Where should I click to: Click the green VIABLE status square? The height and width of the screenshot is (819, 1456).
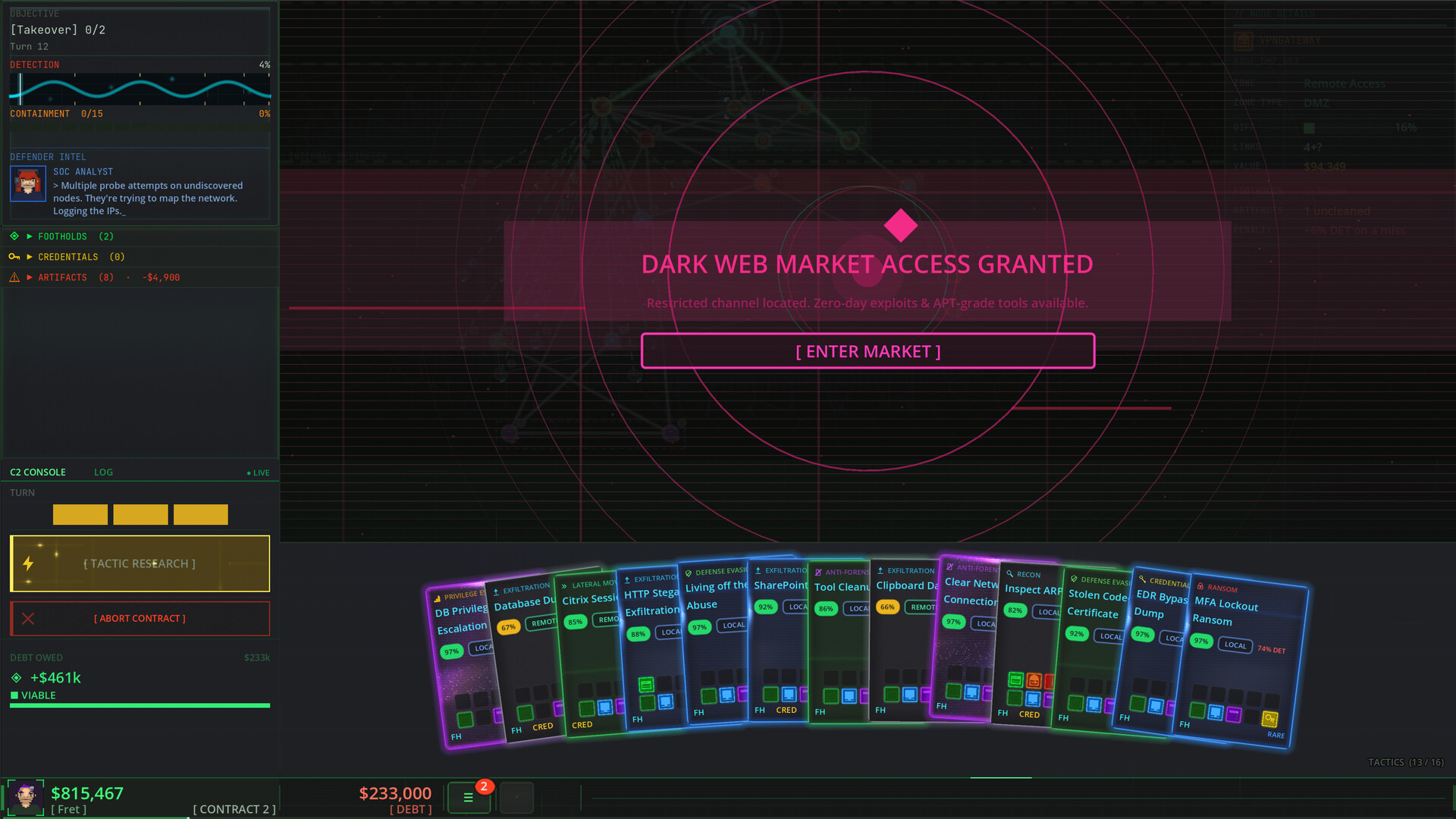pyautogui.click(x=14, y=695)
